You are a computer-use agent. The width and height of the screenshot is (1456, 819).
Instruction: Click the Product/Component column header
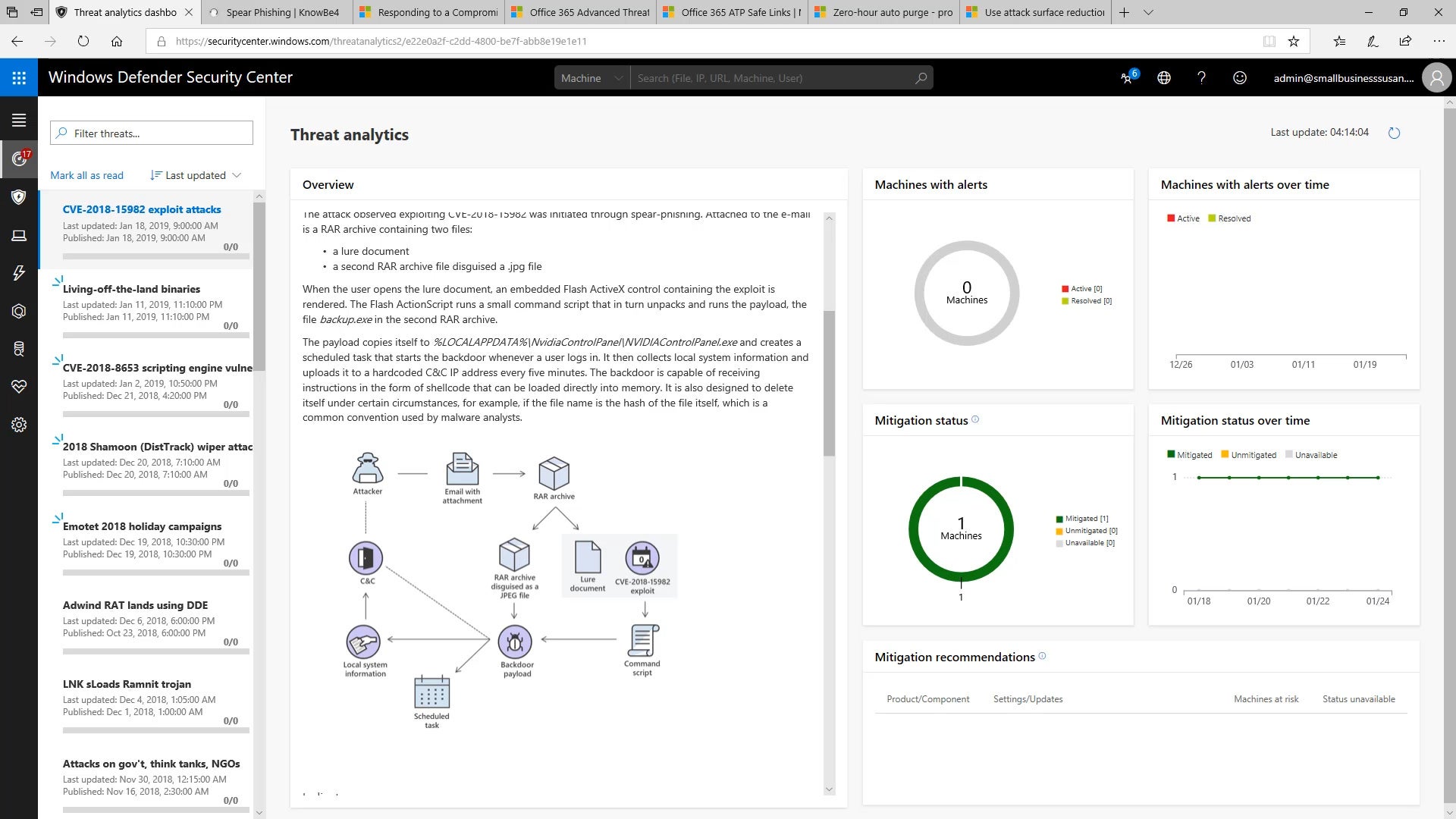927,699
